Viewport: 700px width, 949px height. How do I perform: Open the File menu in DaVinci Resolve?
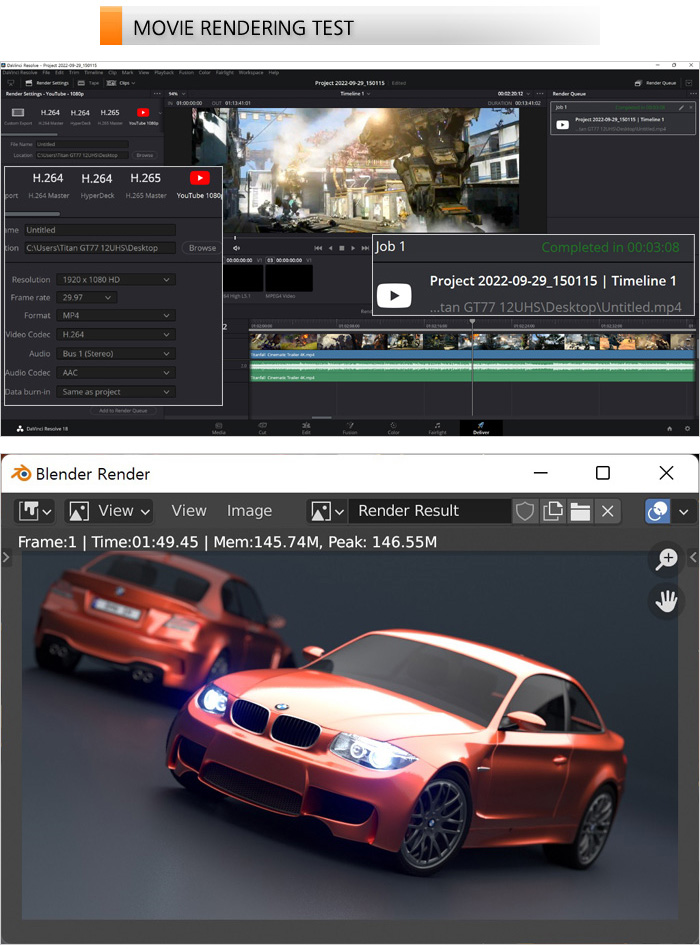pyautogui.click(x=46, y=73)
